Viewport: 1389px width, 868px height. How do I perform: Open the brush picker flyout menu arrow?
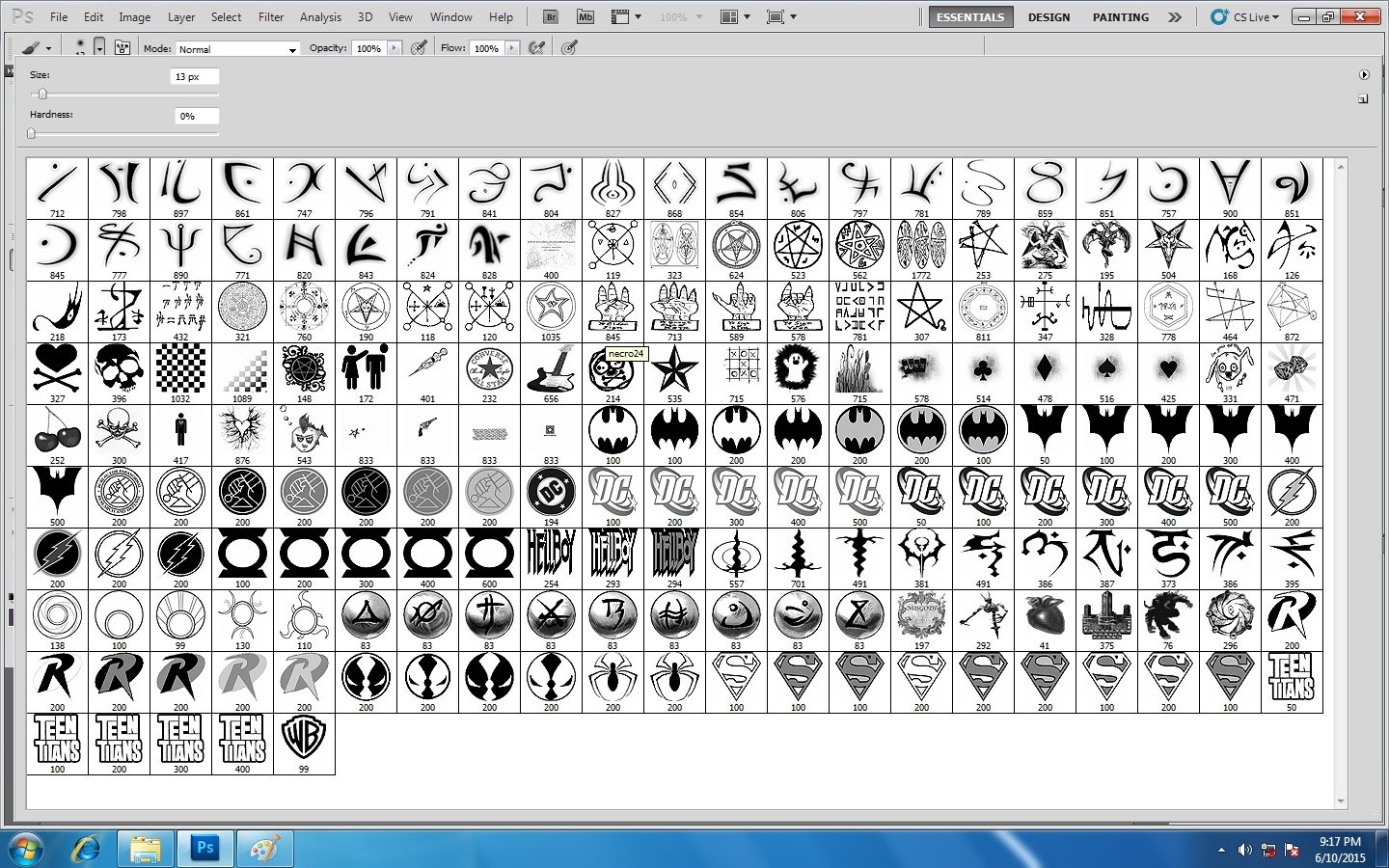1364,74
